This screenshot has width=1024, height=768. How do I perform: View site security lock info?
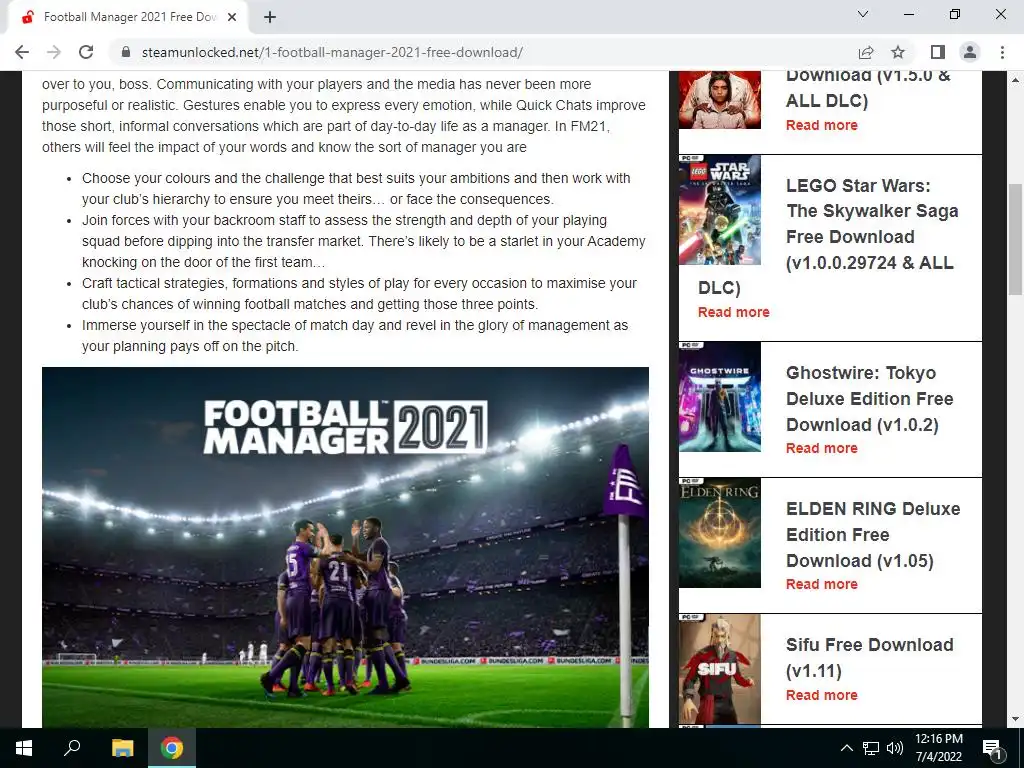126,52
